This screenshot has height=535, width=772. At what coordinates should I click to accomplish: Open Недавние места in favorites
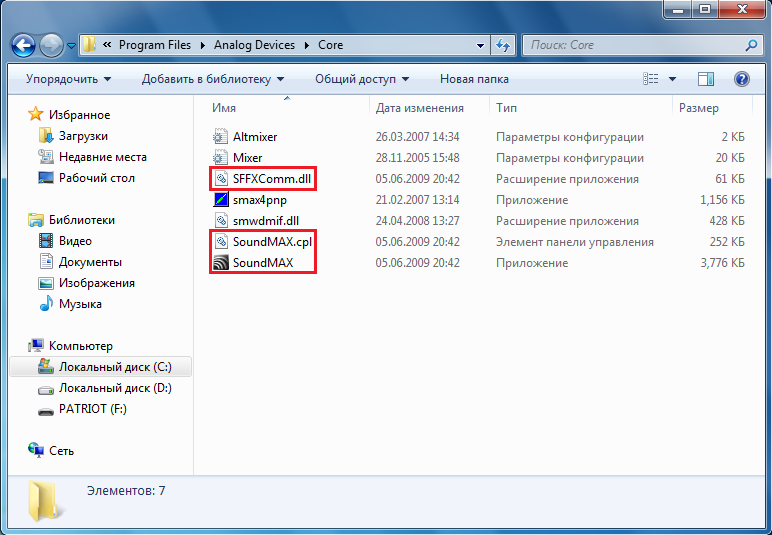pos(103,157)
